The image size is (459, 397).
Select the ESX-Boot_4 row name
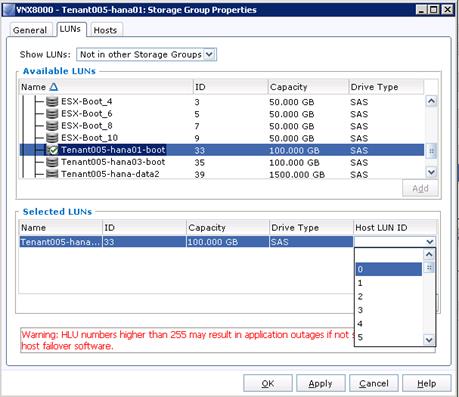pos(87,101)
